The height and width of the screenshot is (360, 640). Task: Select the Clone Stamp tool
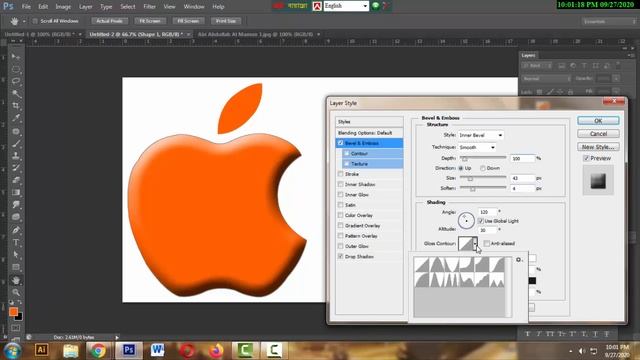[x=16, y=156]
